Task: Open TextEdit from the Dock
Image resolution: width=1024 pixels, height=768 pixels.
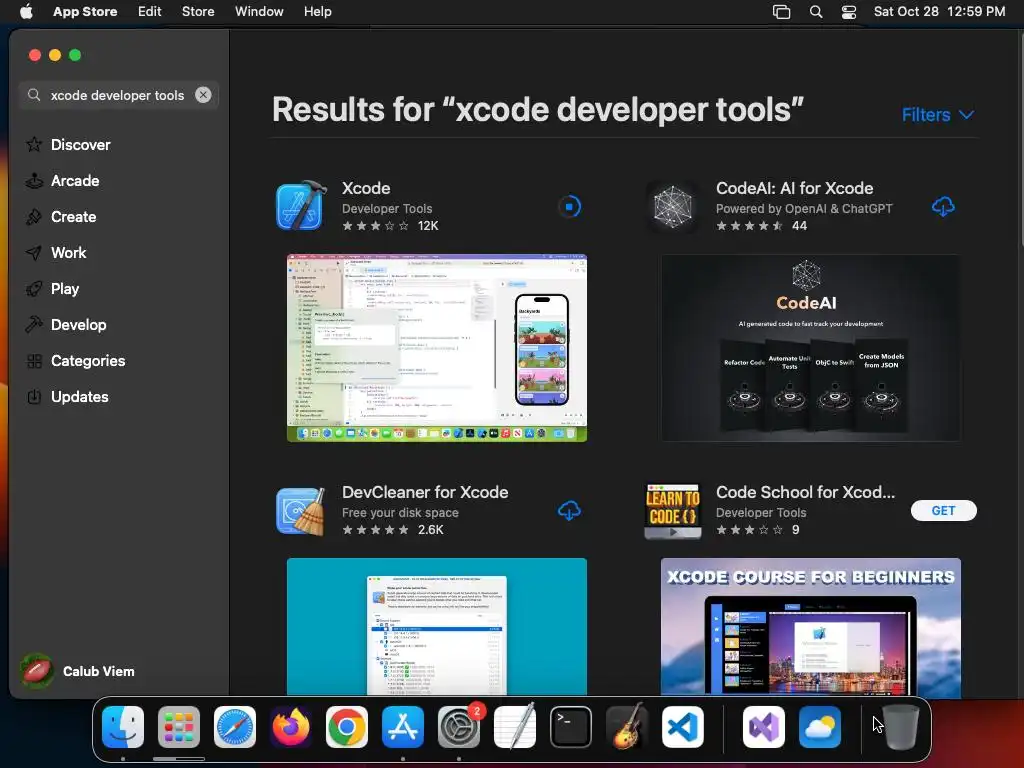Action: point(515,727)
